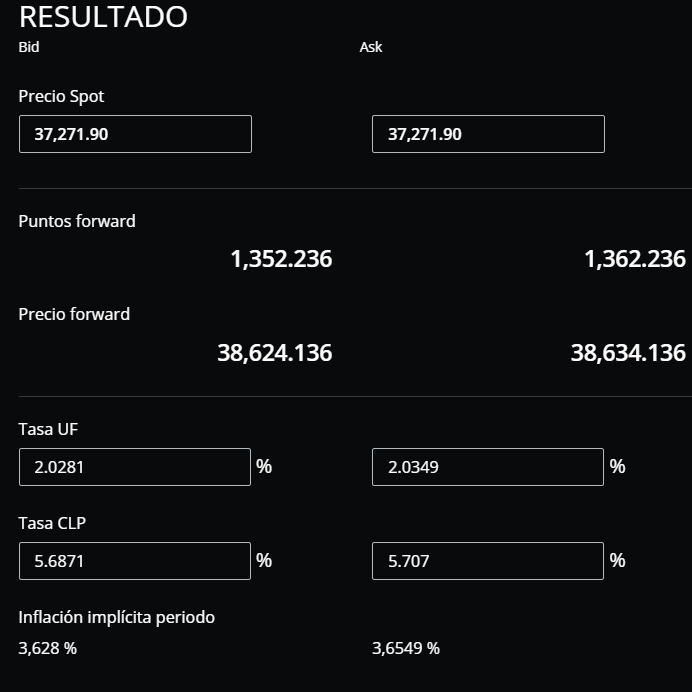The image size is (692, 692).
Task: Click the Ask column label
Action: pyautogui.click(x=371, y=47)
